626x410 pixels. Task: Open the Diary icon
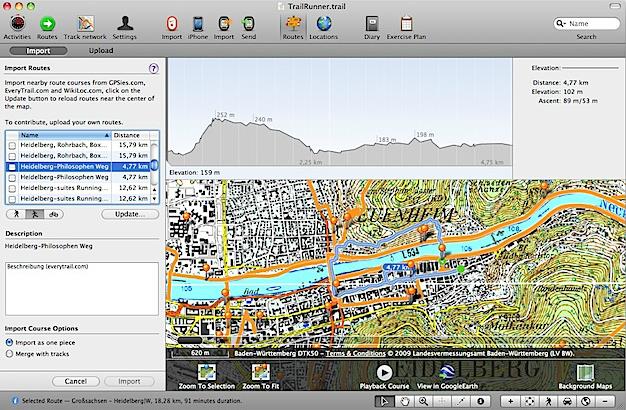(372, 24)
